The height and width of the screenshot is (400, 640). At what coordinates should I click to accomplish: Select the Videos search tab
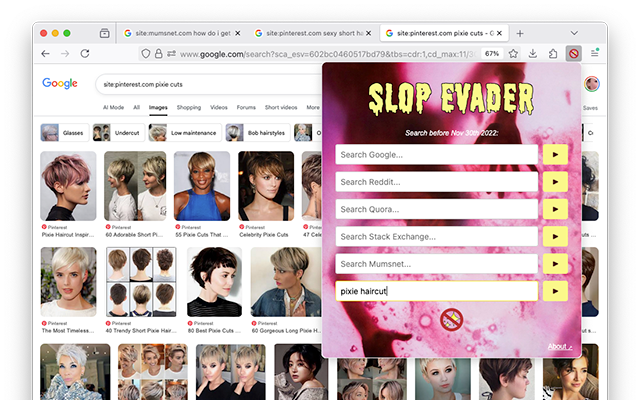pyautogui.click(x=219, y=107)
